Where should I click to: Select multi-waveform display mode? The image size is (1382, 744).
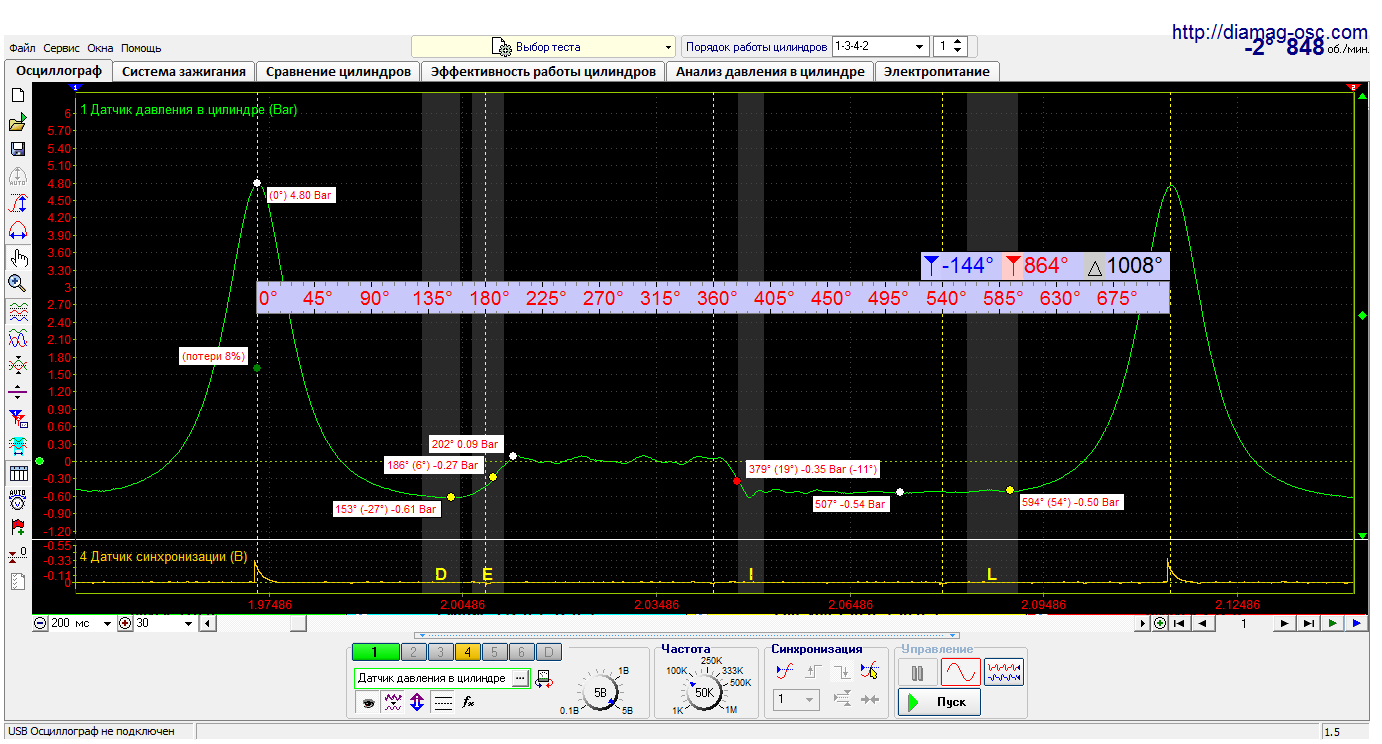(1004, 672)
